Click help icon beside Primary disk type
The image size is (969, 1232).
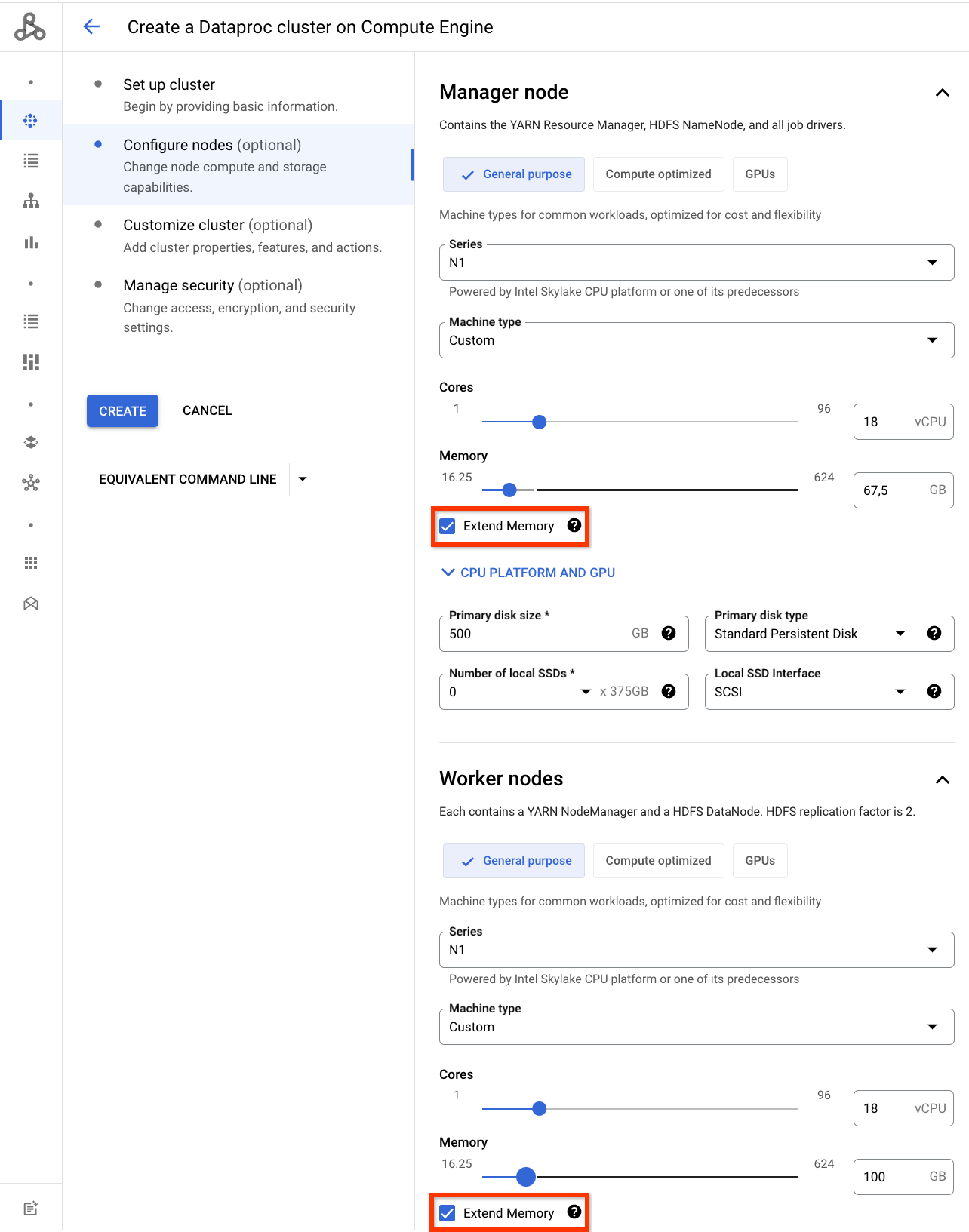coord(934,634)
